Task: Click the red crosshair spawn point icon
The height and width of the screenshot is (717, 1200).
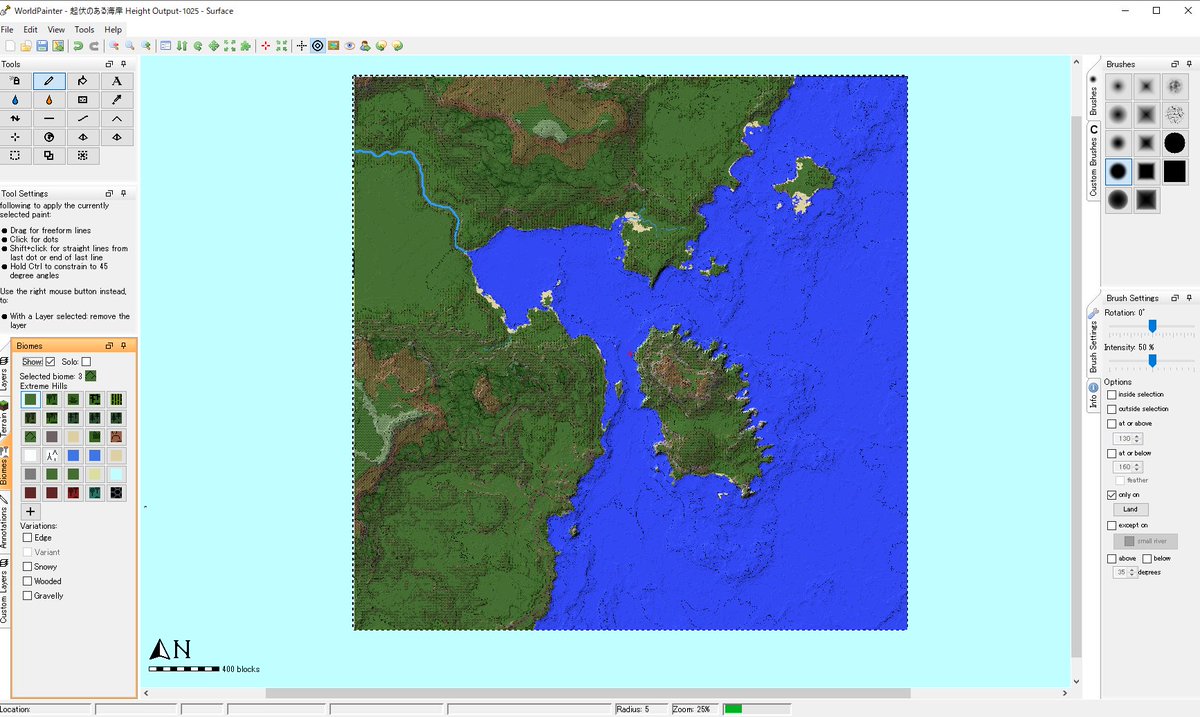Action: point(265,46)
